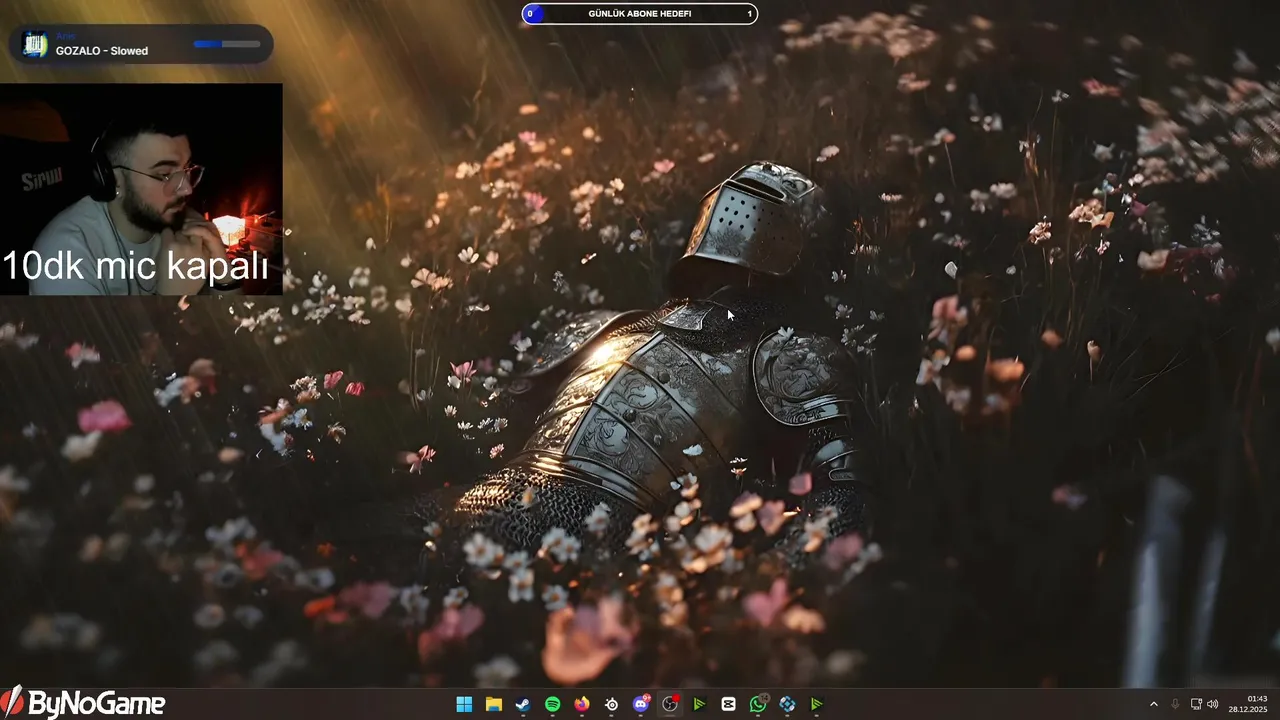Open the Windows Start menu
This screenshot has height=720, width=1280.
coord(464,704)
